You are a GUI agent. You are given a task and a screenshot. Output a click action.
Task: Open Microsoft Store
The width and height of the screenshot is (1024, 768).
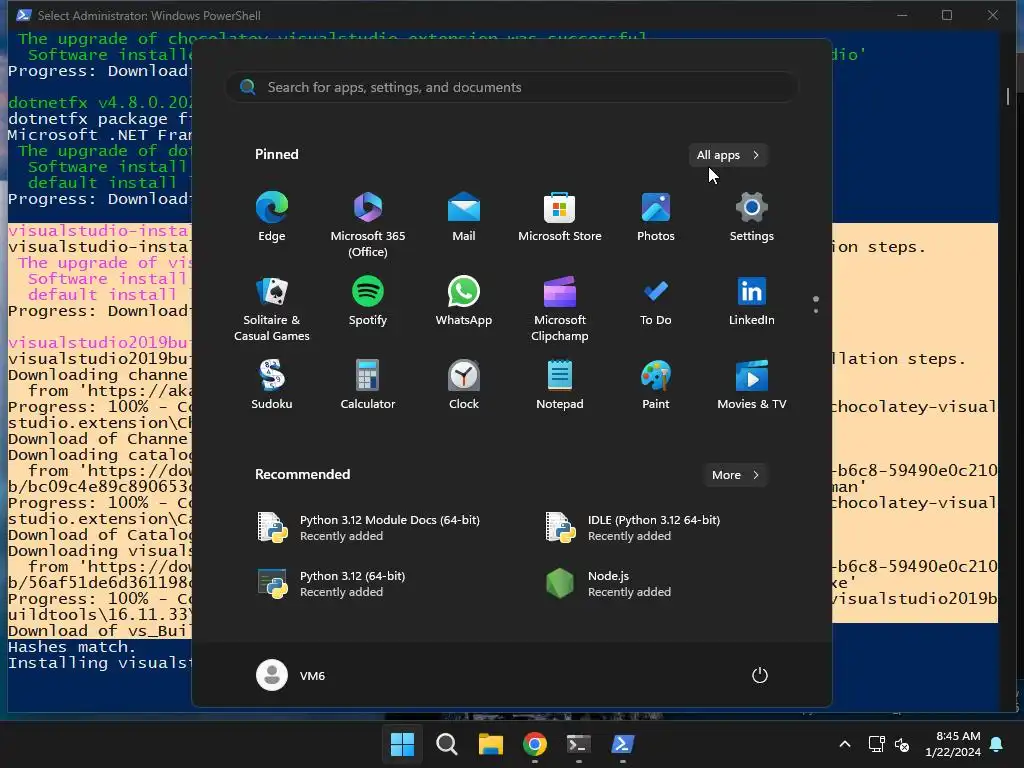(x=560, y=218)
